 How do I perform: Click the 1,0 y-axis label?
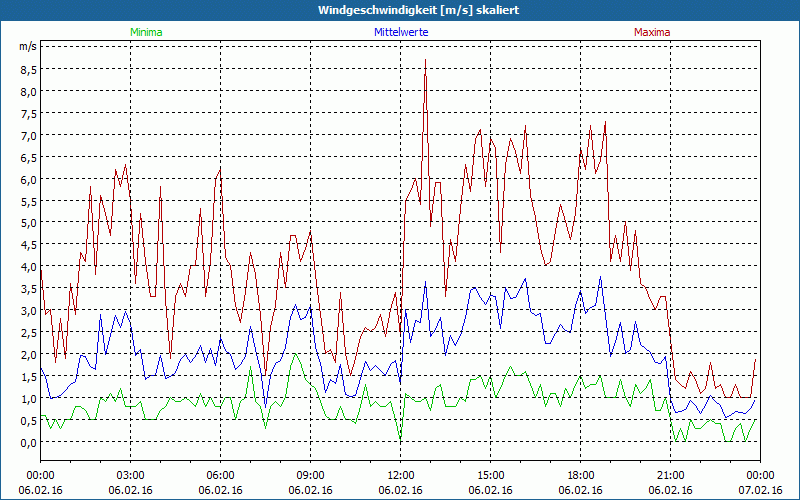pos(28,398)
